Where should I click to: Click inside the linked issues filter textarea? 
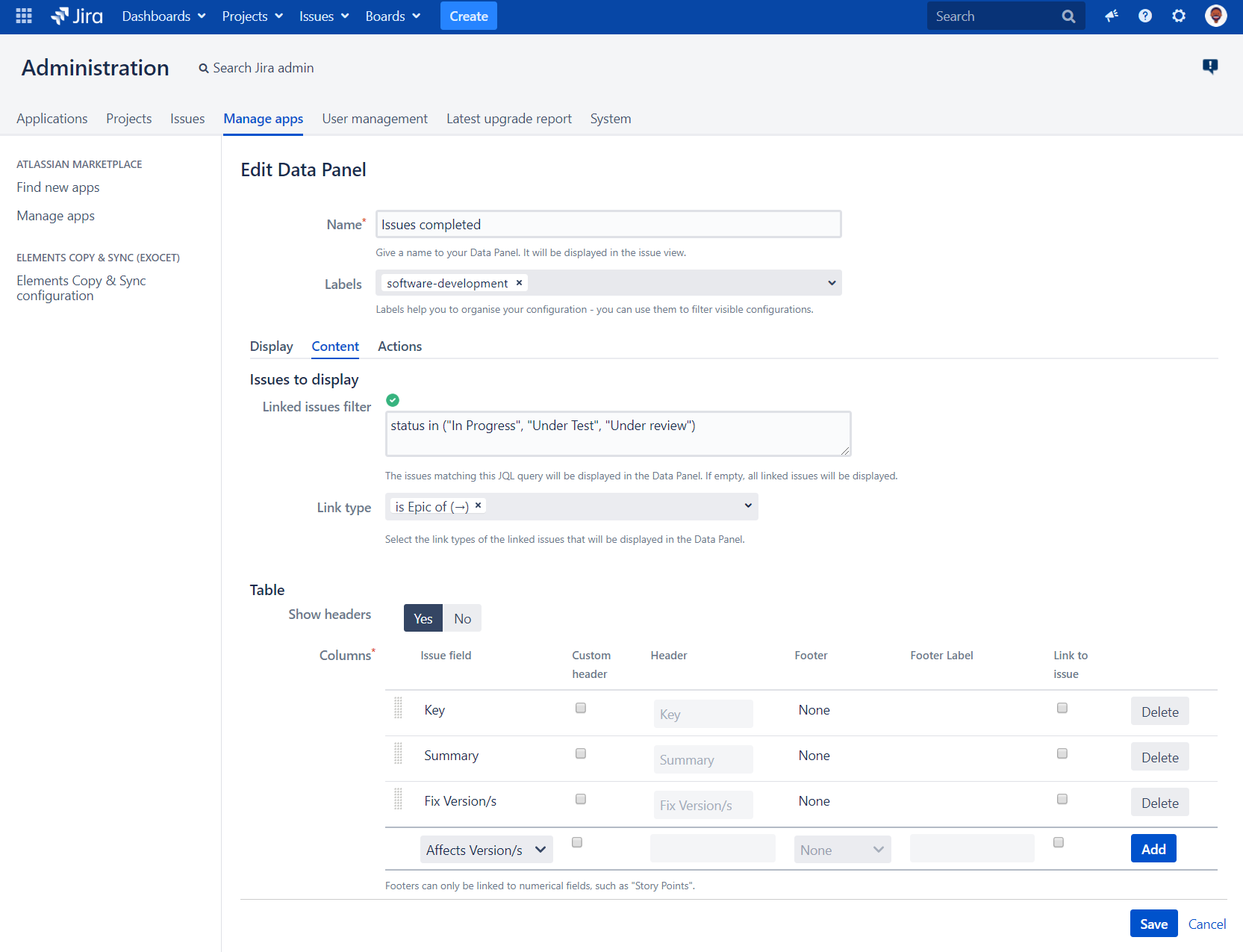point(617,433)
